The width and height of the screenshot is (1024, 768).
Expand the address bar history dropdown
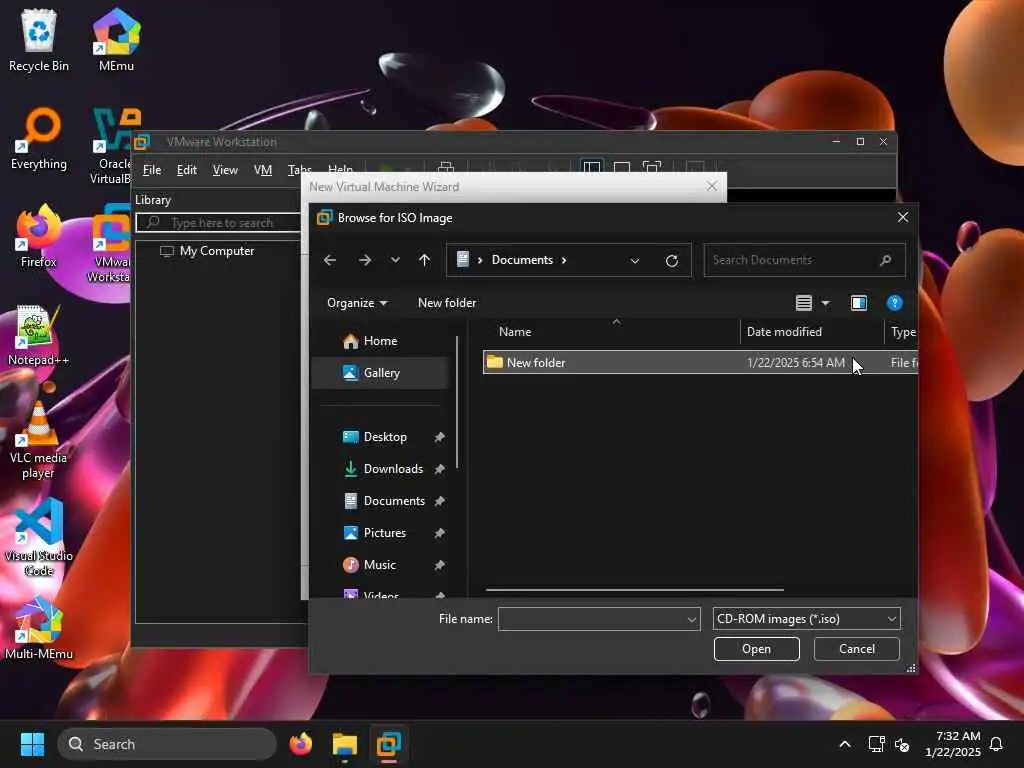[635, 261]
